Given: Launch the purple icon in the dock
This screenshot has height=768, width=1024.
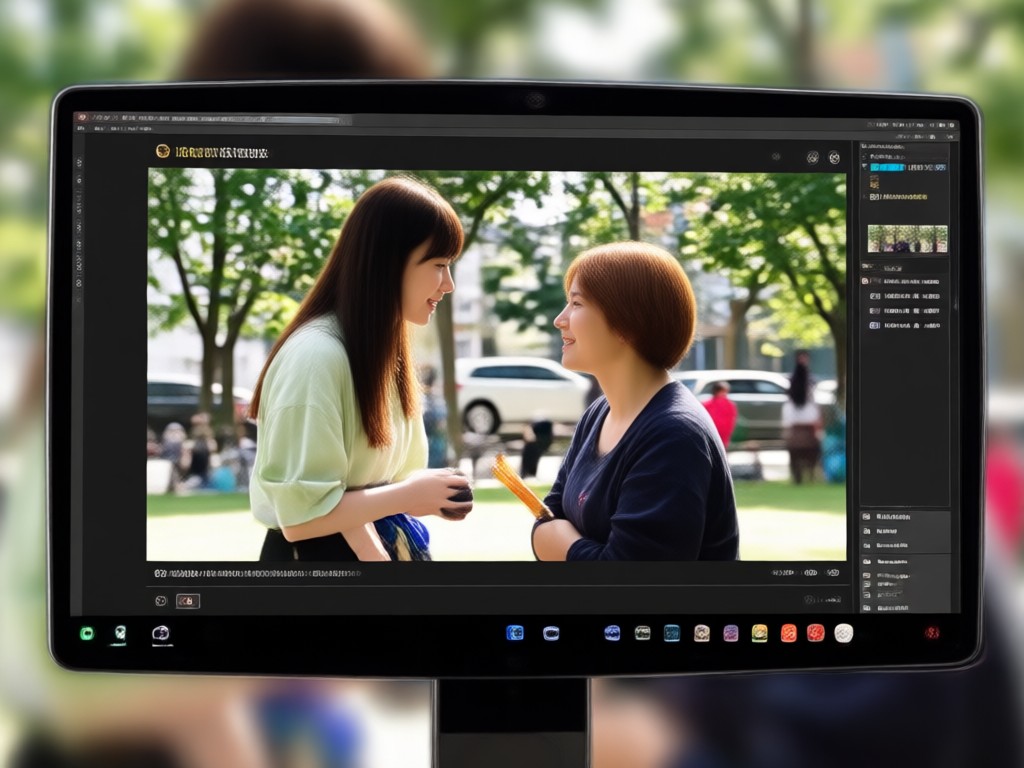Looking at the screenshot, I should click(x=731, y=633).
